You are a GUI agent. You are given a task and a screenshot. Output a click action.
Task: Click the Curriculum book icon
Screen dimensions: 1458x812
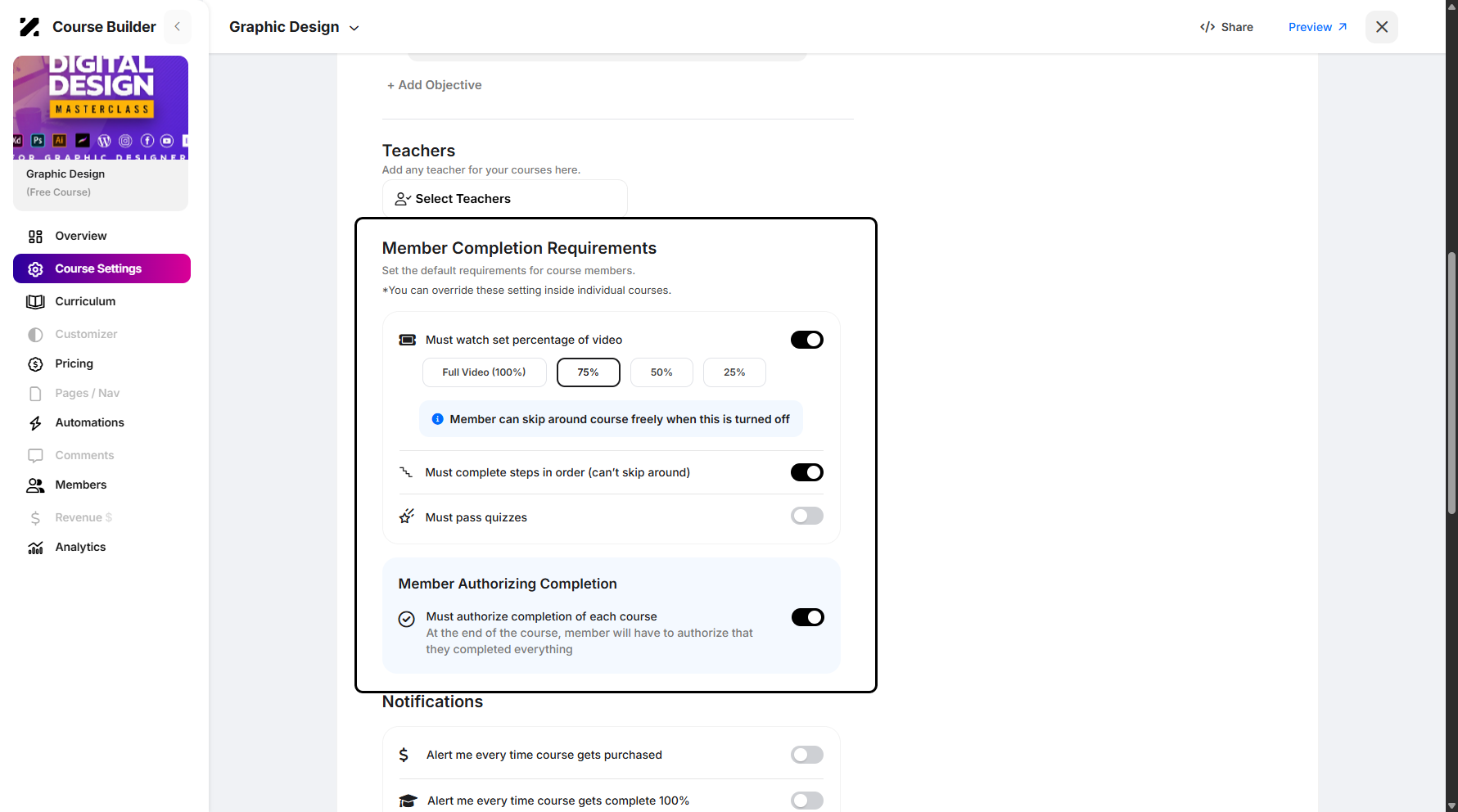[35, 302]
